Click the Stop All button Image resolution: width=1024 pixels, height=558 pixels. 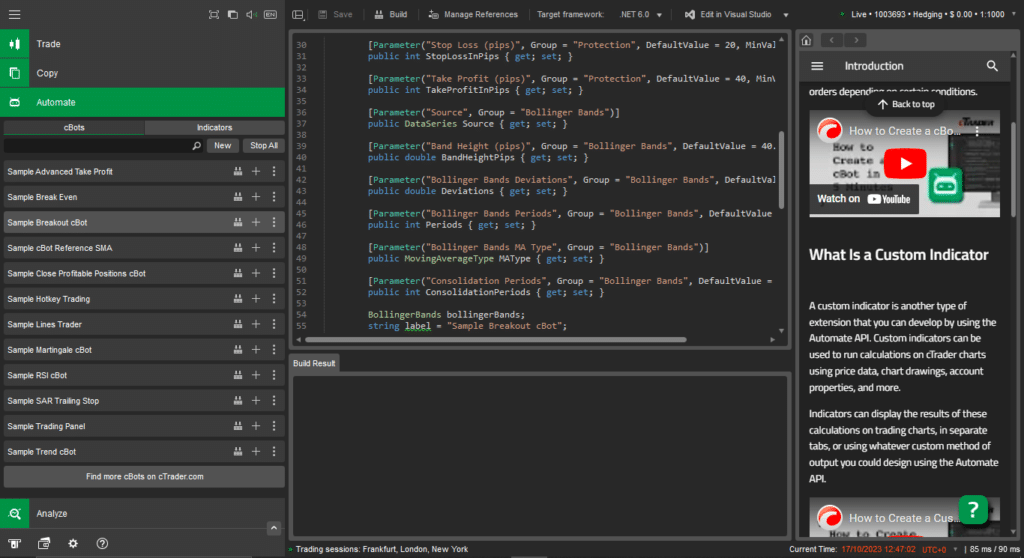[264, 146]
